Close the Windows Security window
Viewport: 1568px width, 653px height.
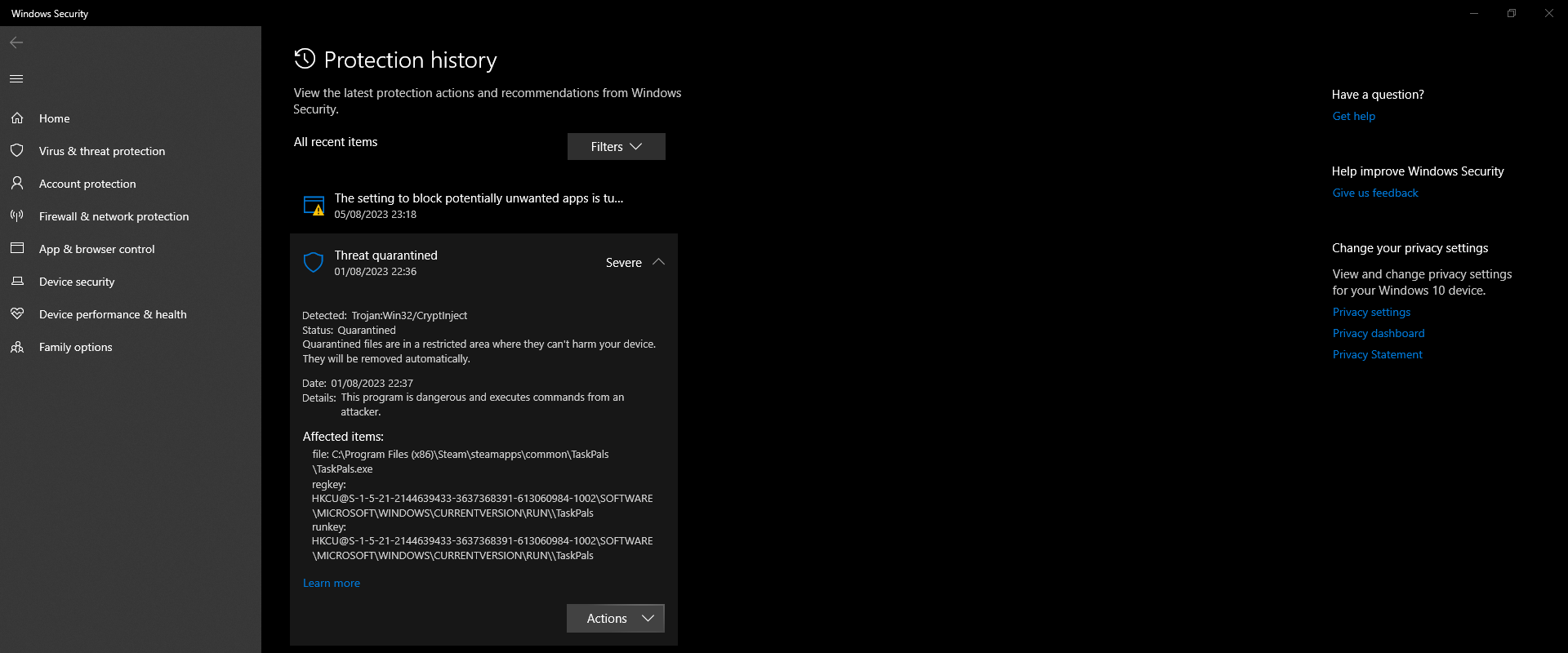1549,13
